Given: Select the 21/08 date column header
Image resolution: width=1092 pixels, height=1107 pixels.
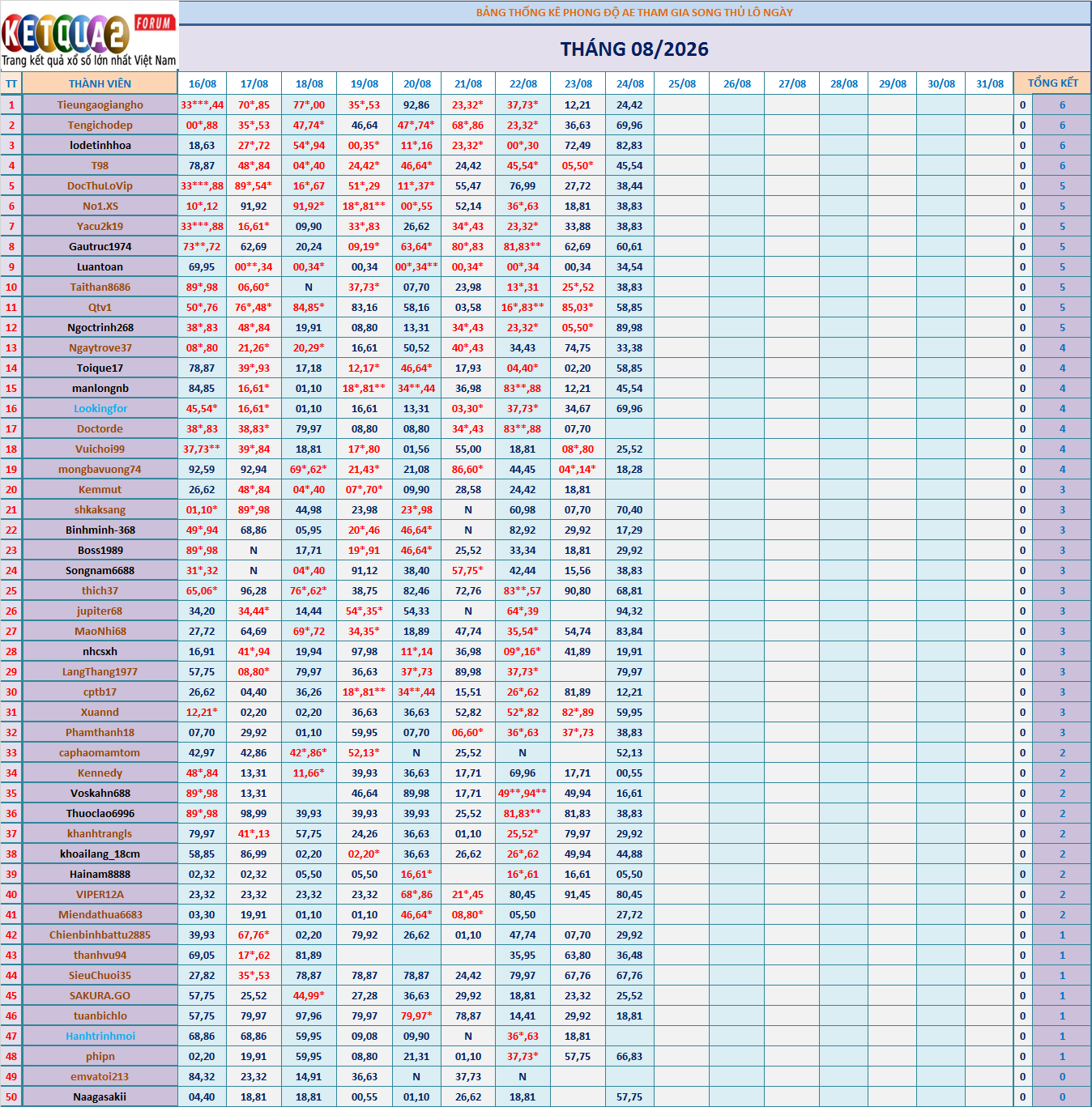Looking at the screenshot, I should (468, 84).
